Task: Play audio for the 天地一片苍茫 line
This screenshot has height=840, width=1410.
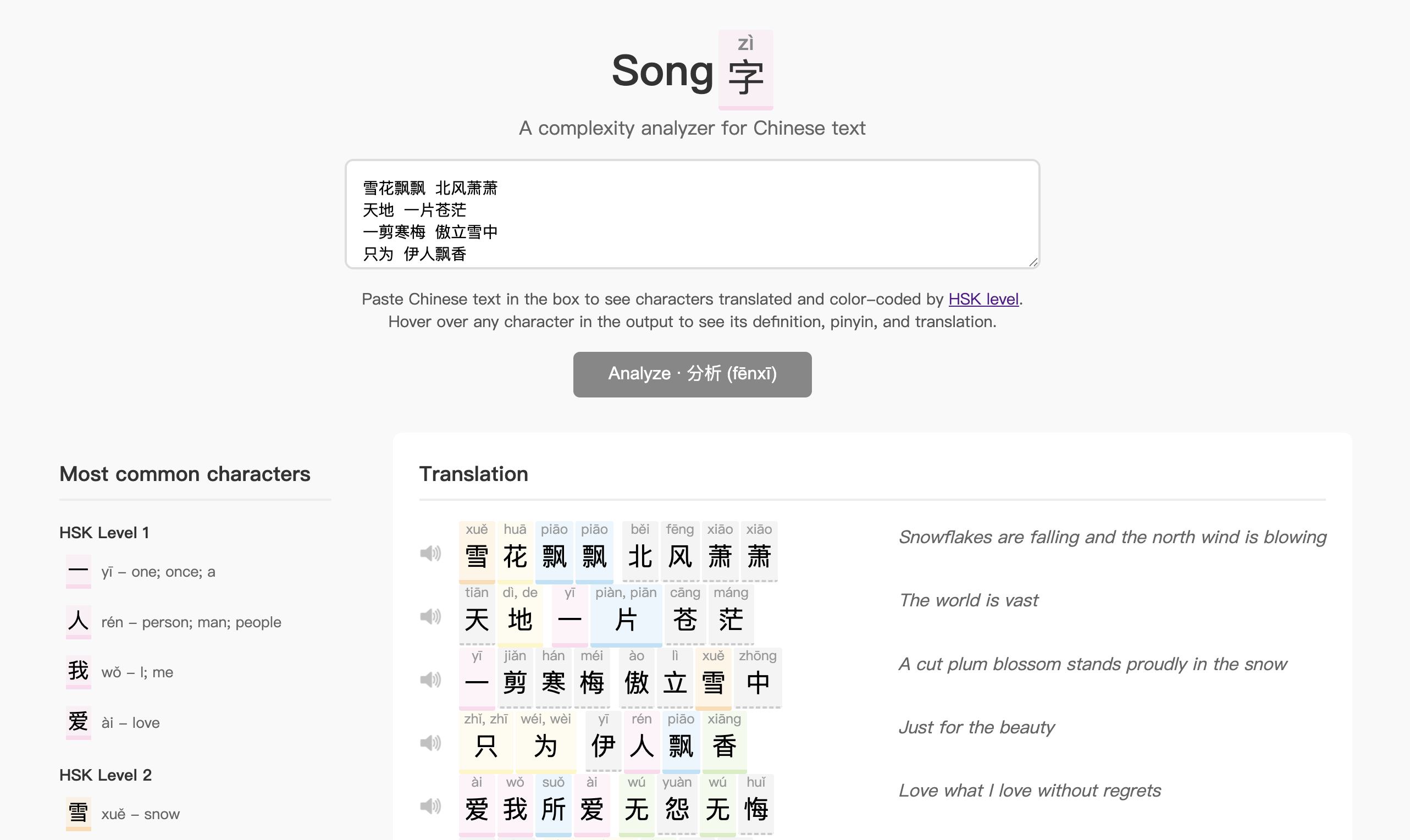Action: tap(432, 617)
